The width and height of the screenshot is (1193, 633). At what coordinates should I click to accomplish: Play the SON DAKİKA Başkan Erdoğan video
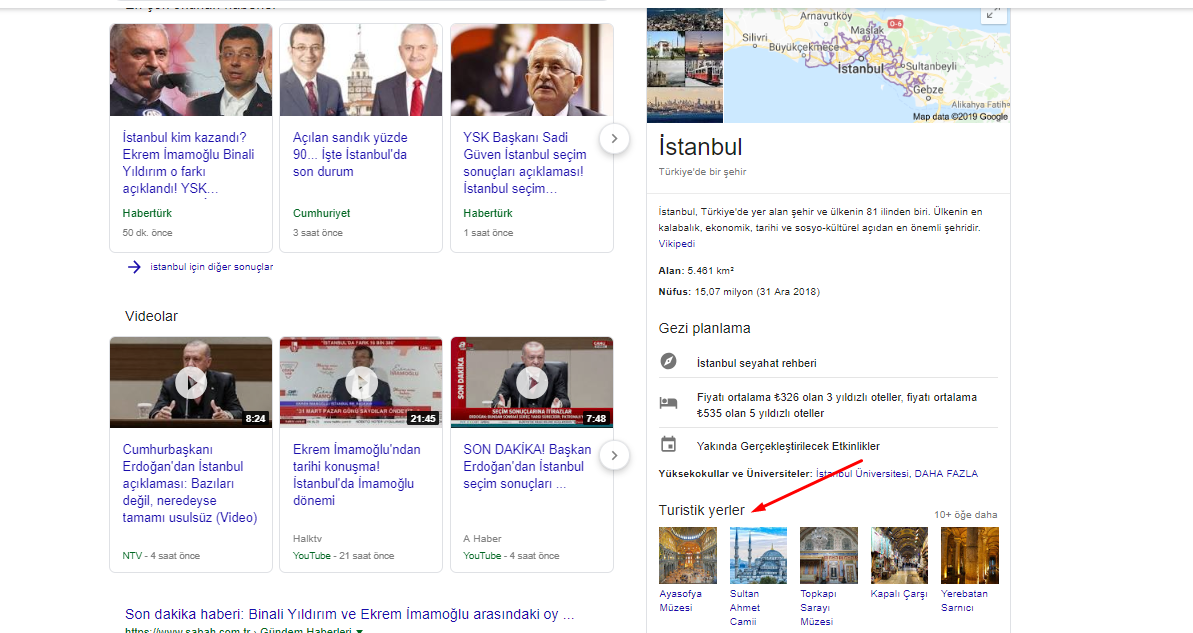[532, 383]
